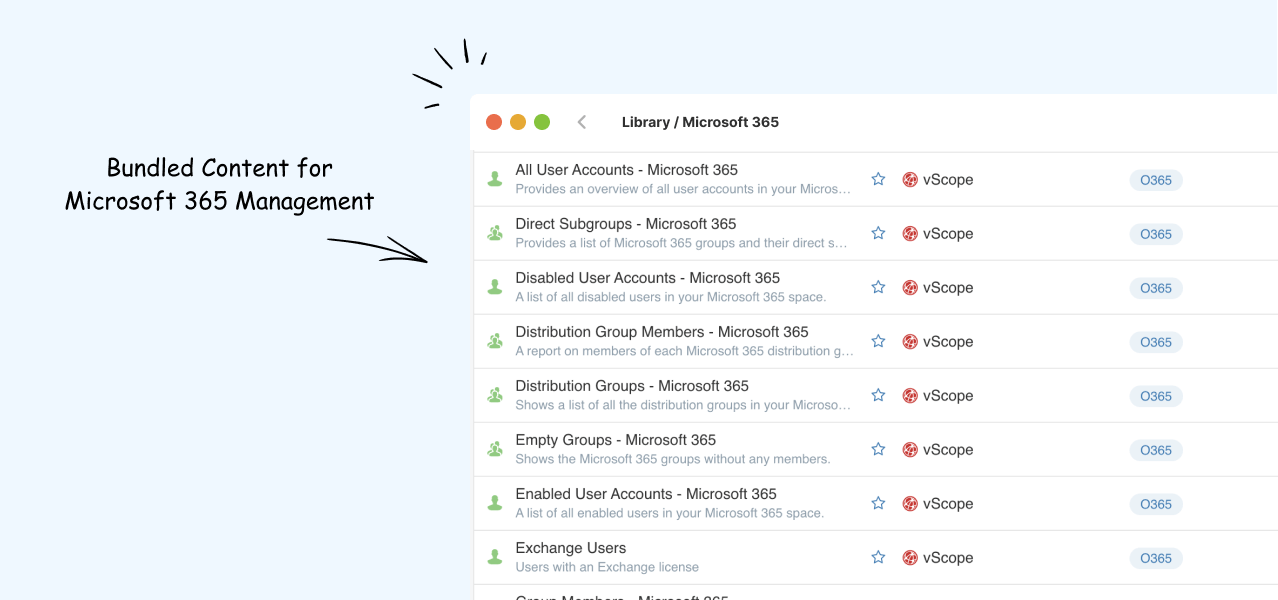The height and width of the screenshot is (600, 1278).
Task: Select user icon beside Enabled User Accounts
Action: point(494,503)
